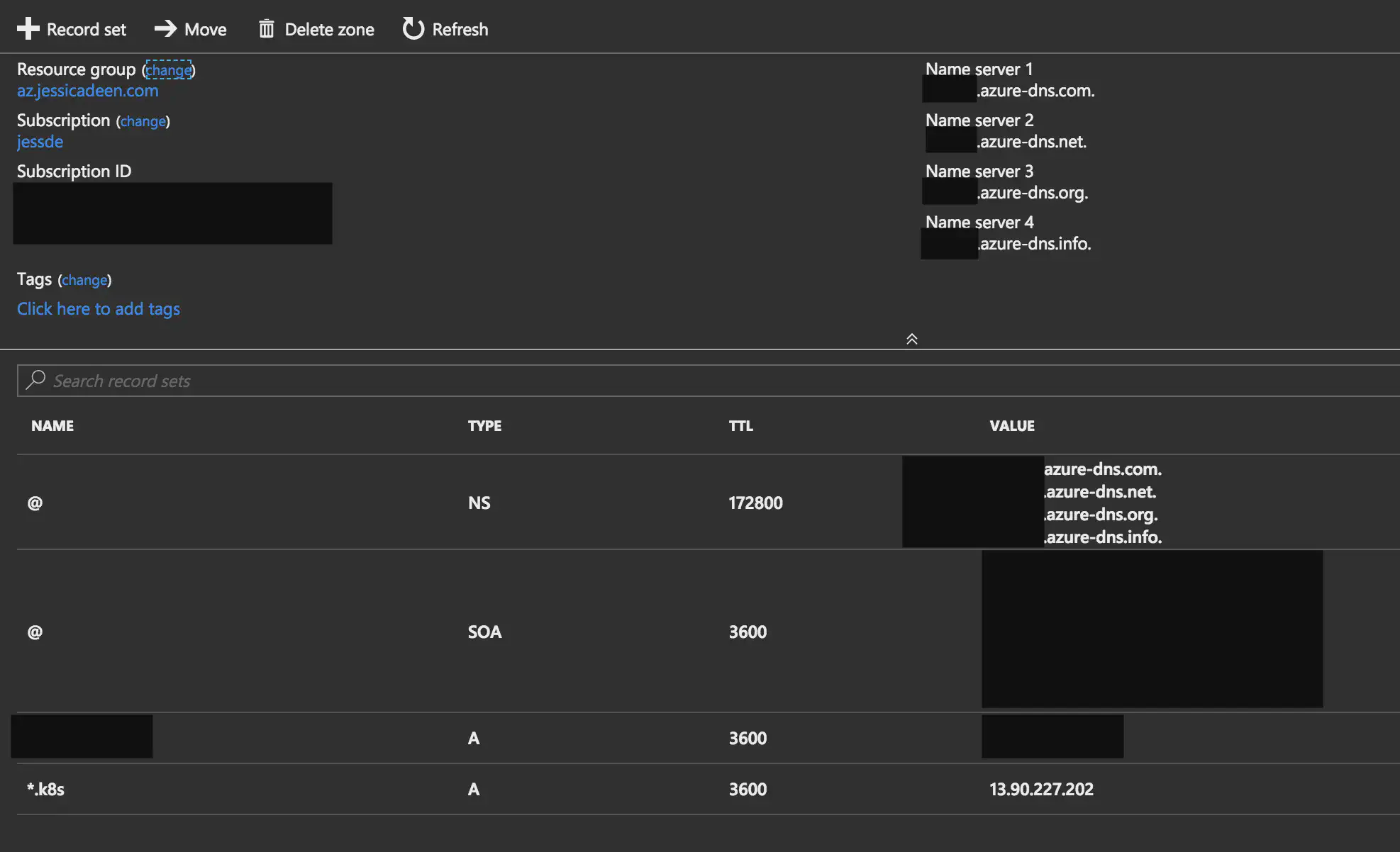Image resolution: width=1400 pixels, height=852 pixels.
Task: Click the Refresh icon
Action: point(413,28)
